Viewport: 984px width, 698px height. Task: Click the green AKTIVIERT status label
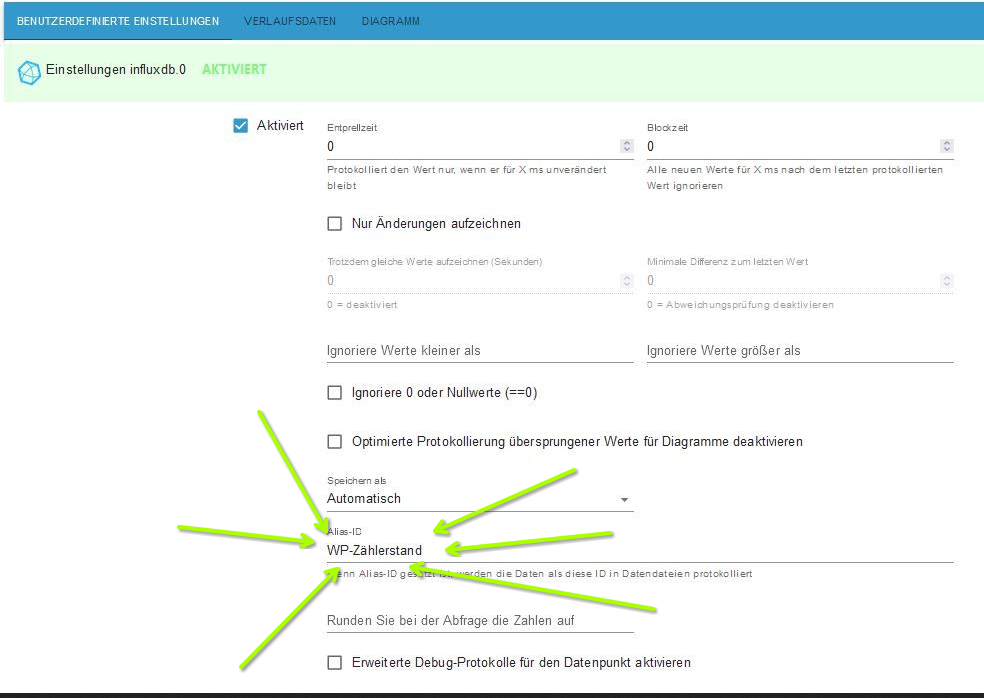(234, 70)
